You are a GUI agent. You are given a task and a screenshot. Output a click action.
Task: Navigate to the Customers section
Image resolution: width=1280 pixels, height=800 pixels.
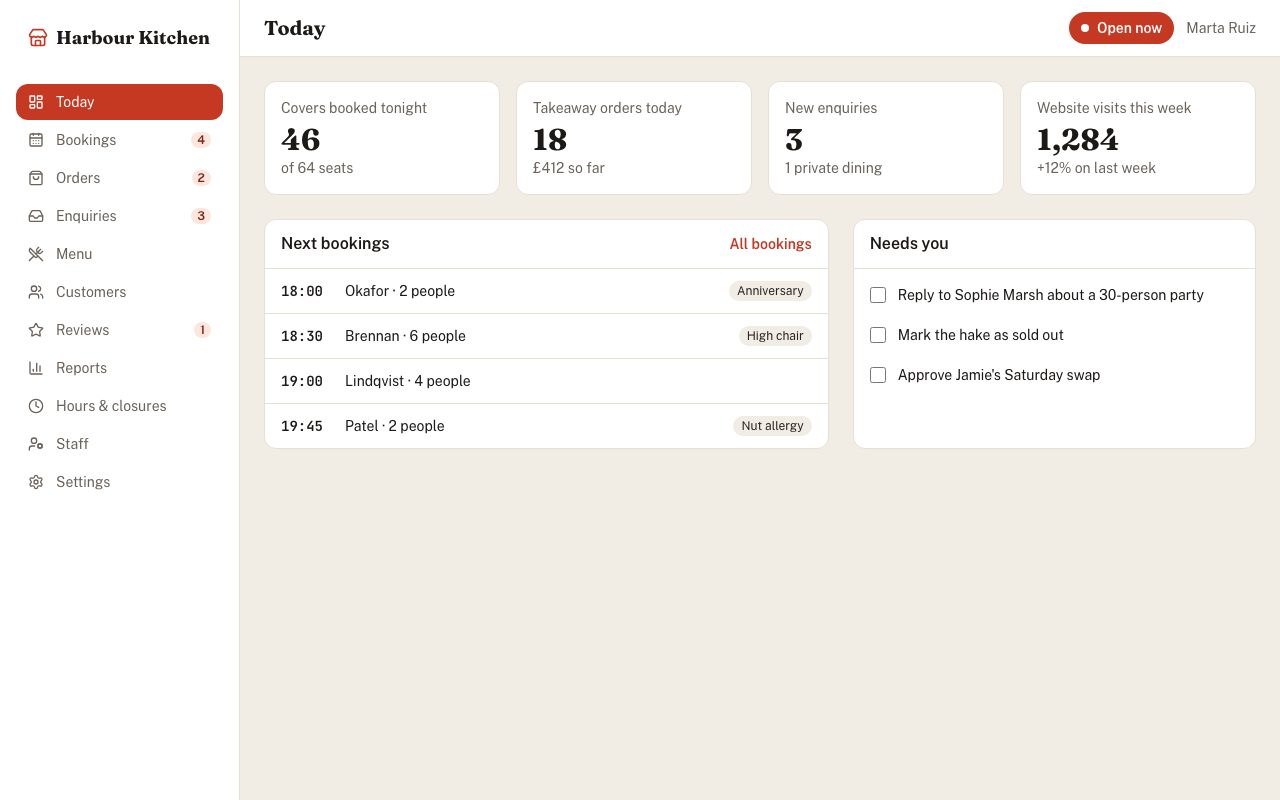(x=119, y=292)
